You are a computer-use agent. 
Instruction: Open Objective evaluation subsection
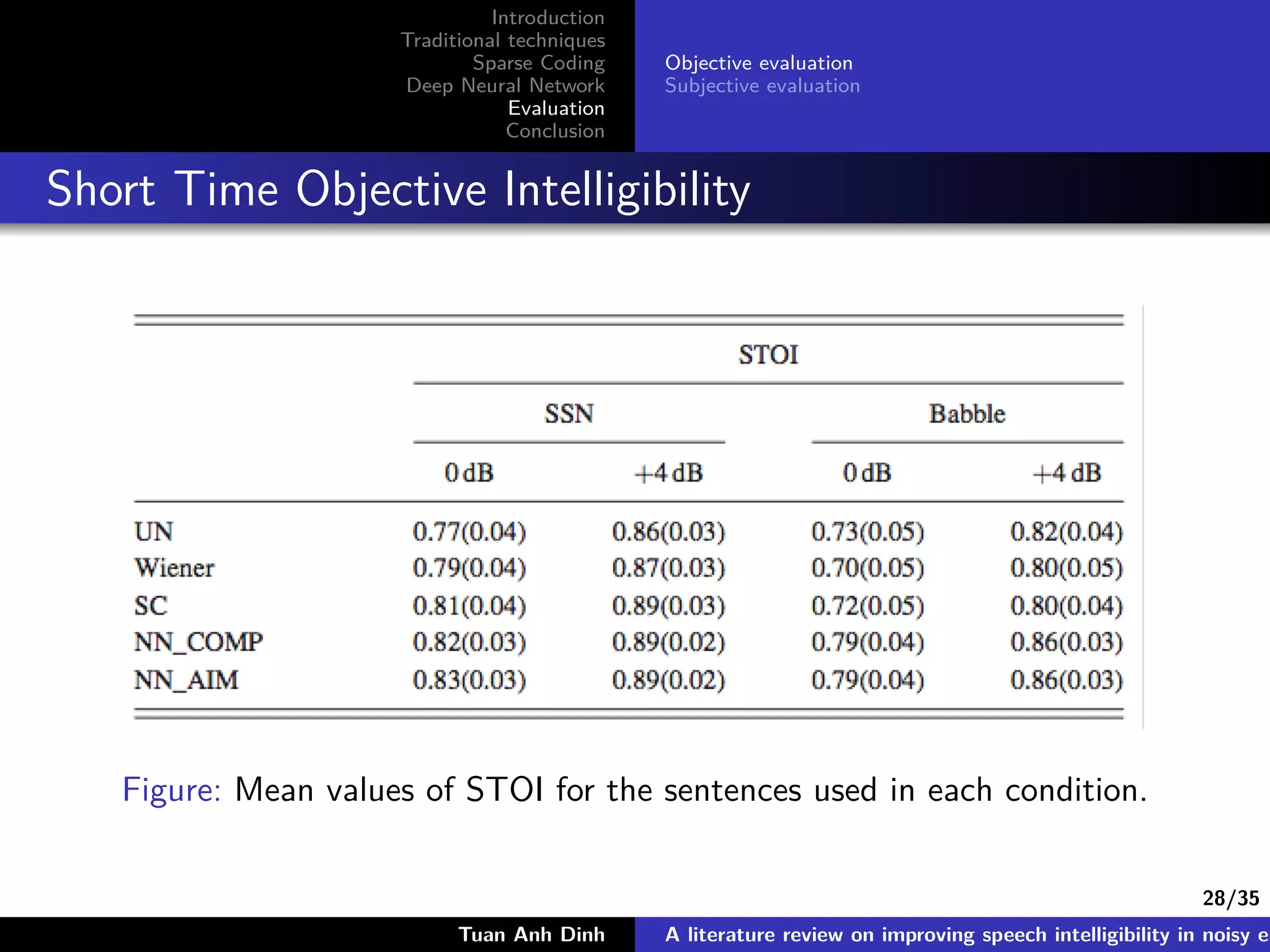point(759,63)
